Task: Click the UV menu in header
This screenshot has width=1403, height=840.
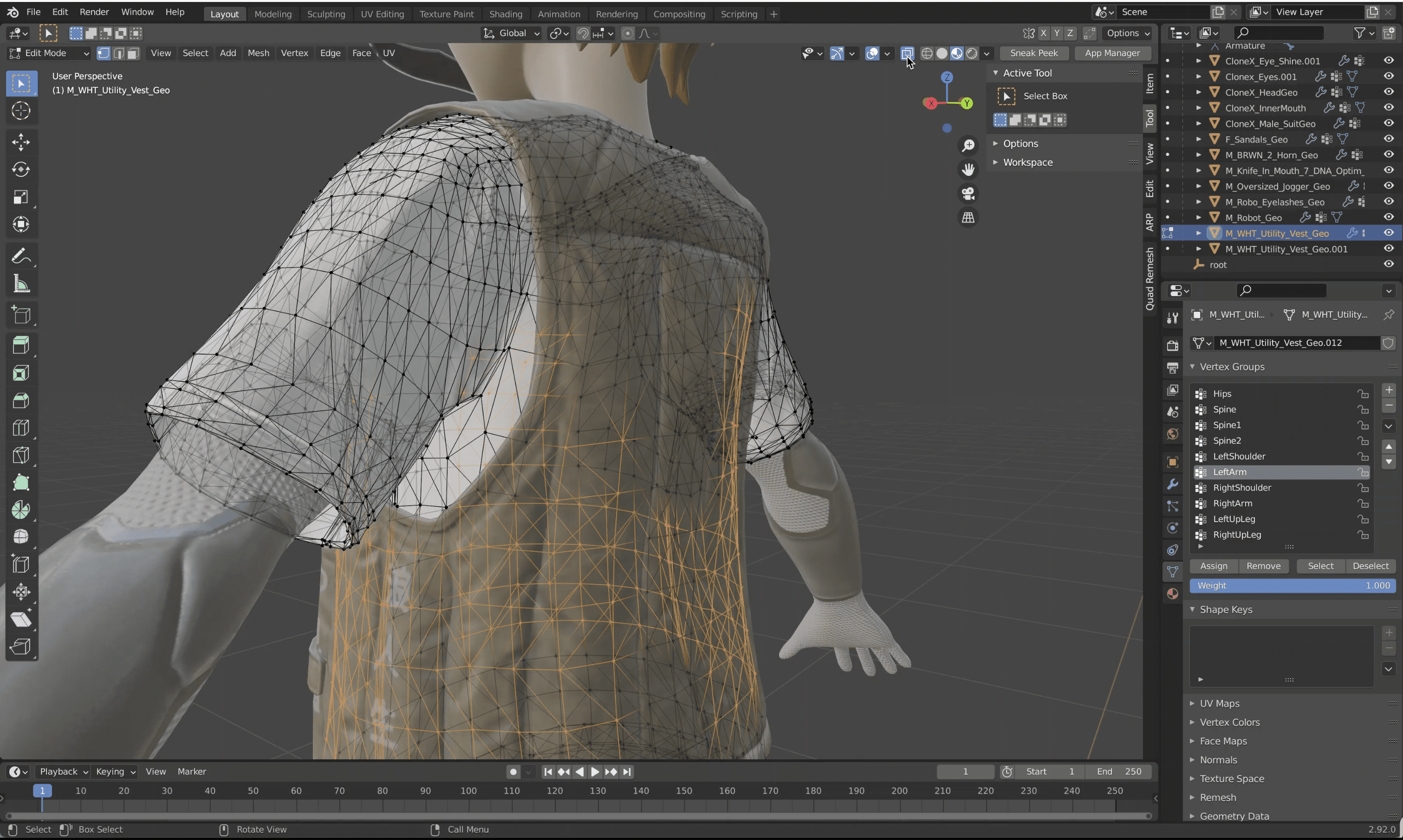Action: [388, 53]
